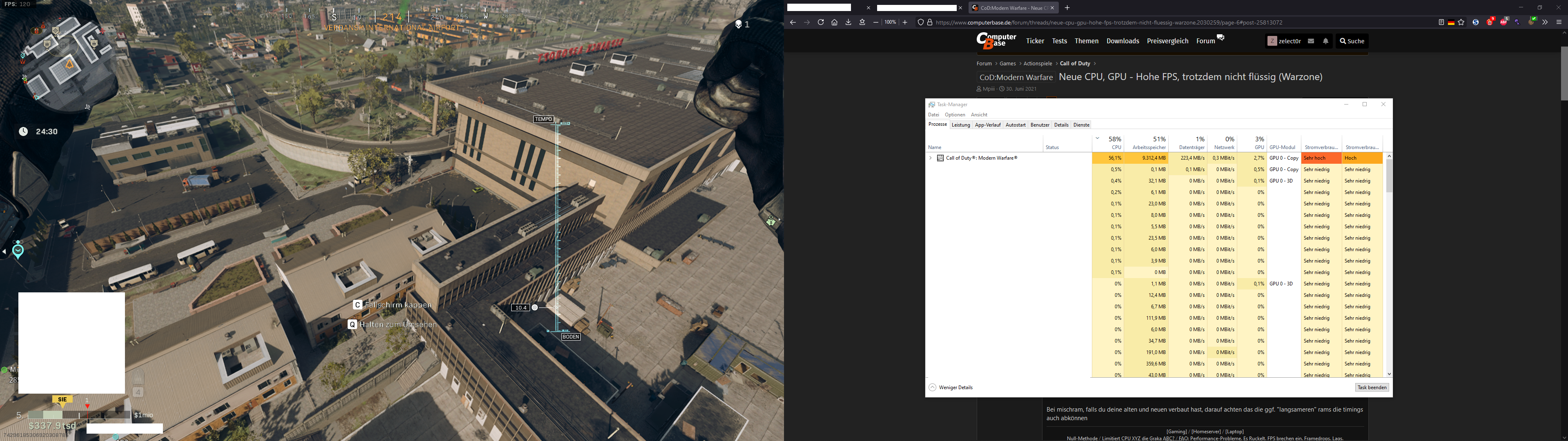Open Preisvergleich in site navigation
The width and height of the screenshot is (1568, 441).
pyautogui.click(x=1167, y=41)
